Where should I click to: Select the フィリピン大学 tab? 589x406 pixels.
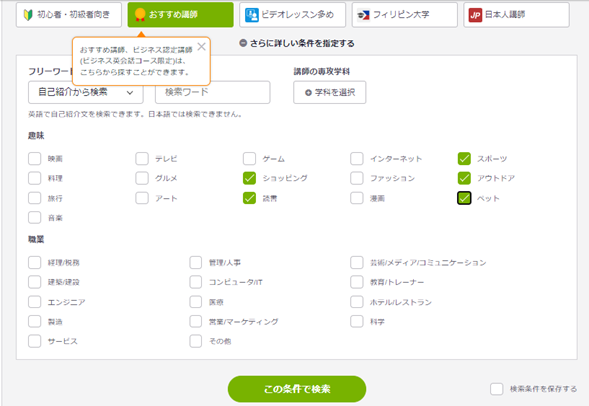(x=405, y=15)
